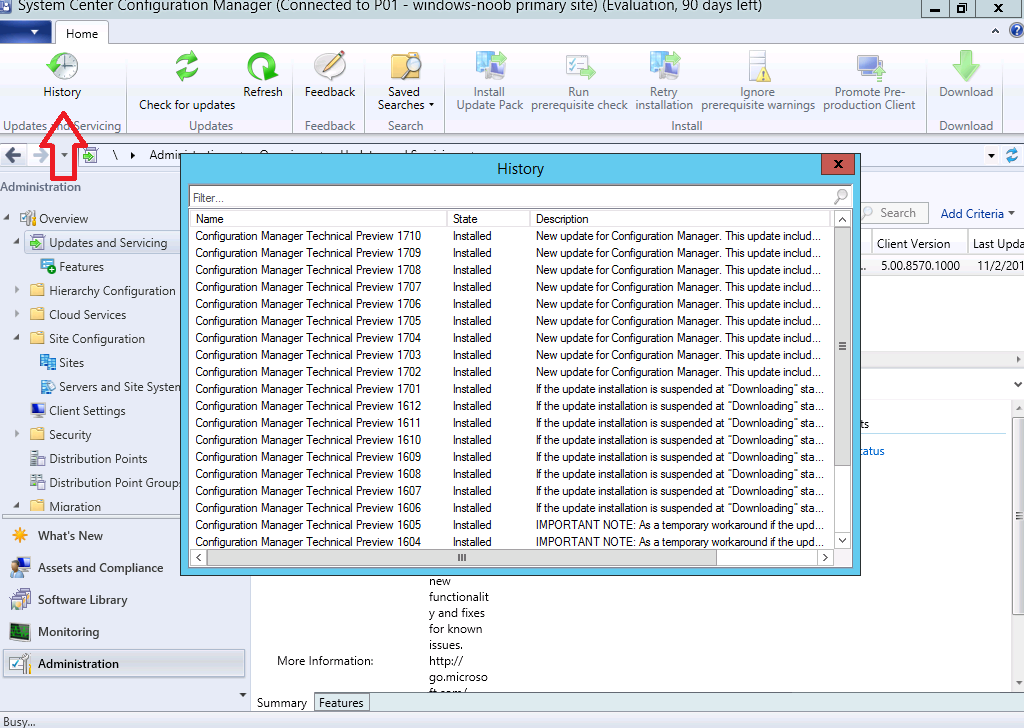Screen dimensions: 1024x728
Task: Select Technical Preview 1710 row
Action: click(x=511, y=236)
